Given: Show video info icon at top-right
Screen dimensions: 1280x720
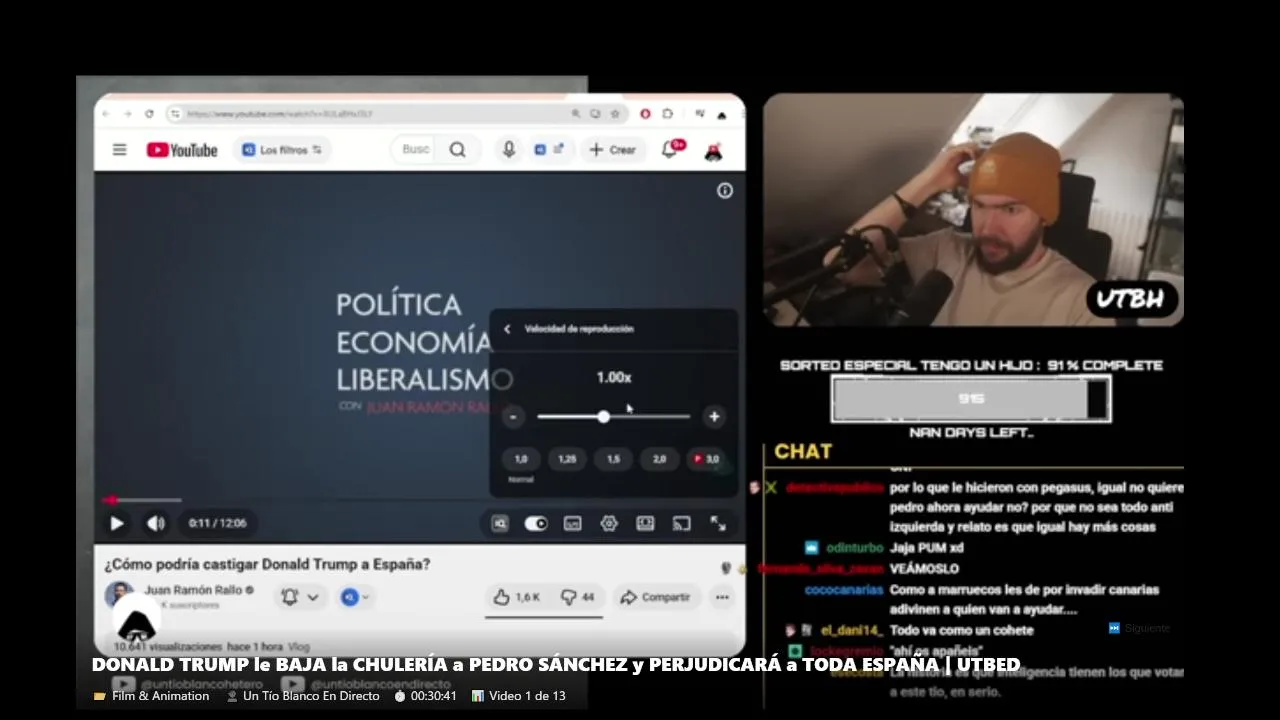Looking at the screenshot, I should 725,191.
